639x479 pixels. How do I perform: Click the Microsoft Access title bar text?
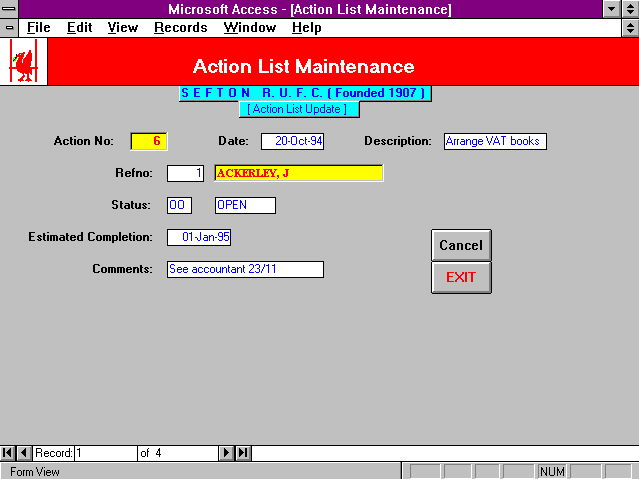(x=310, y=9)
